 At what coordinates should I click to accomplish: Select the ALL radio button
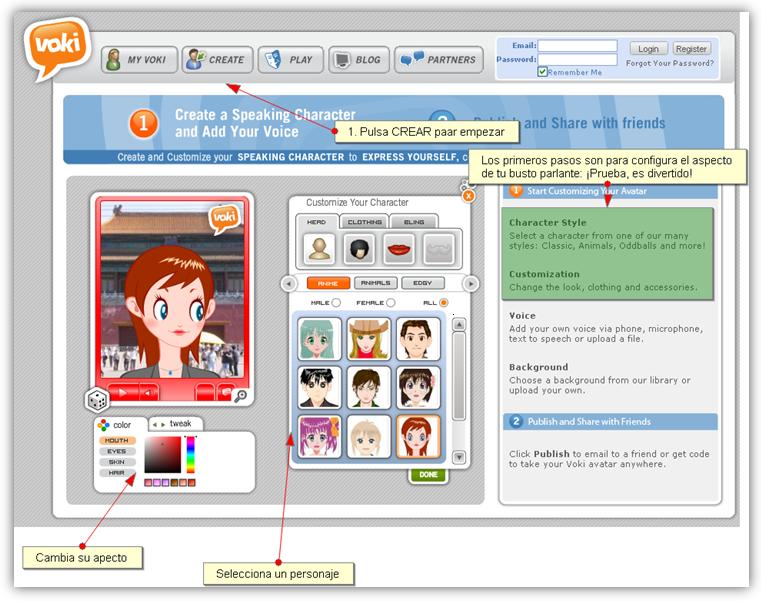[x=444, y=302]
